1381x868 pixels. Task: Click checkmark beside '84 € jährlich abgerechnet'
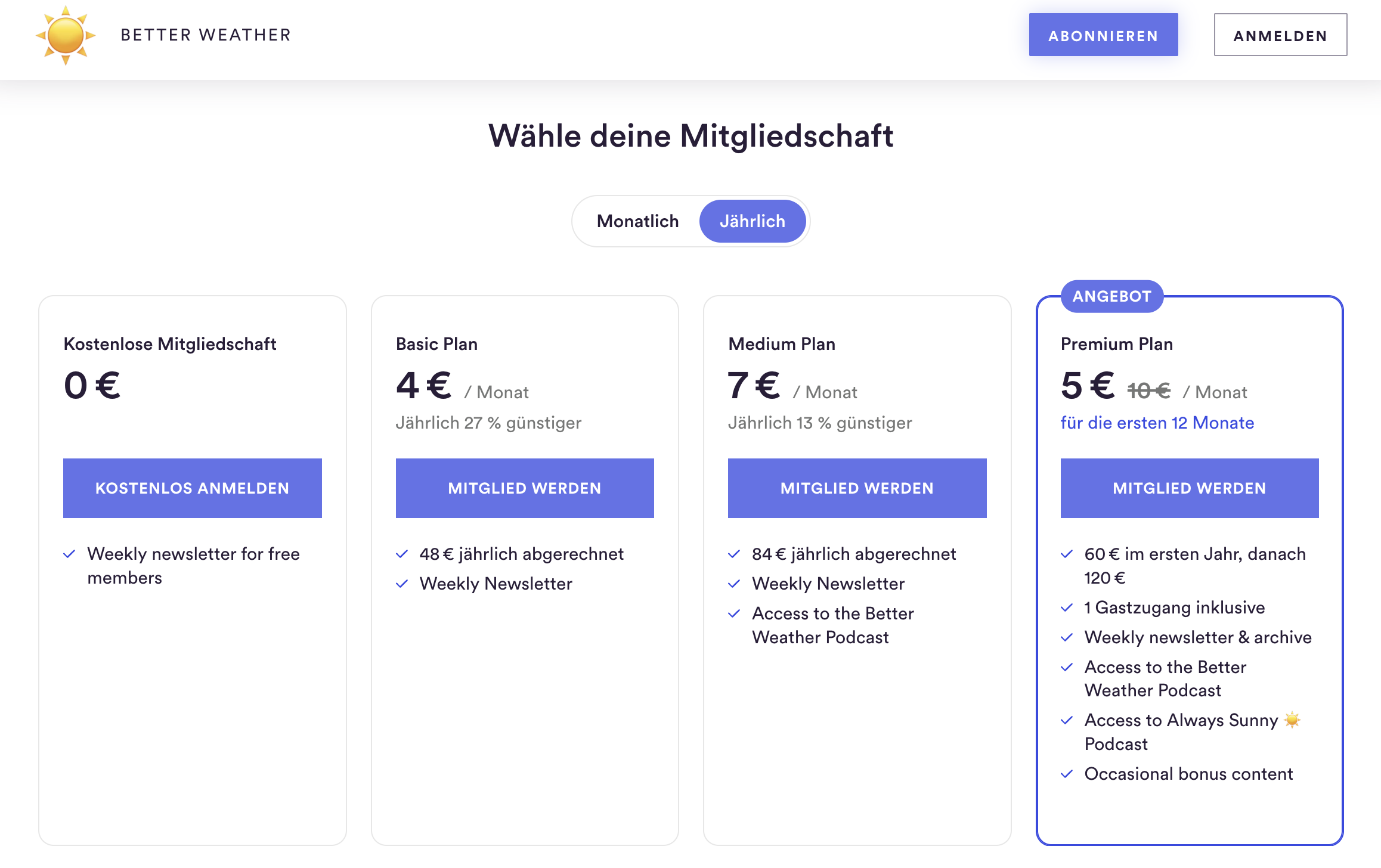(x=734, y=554)
